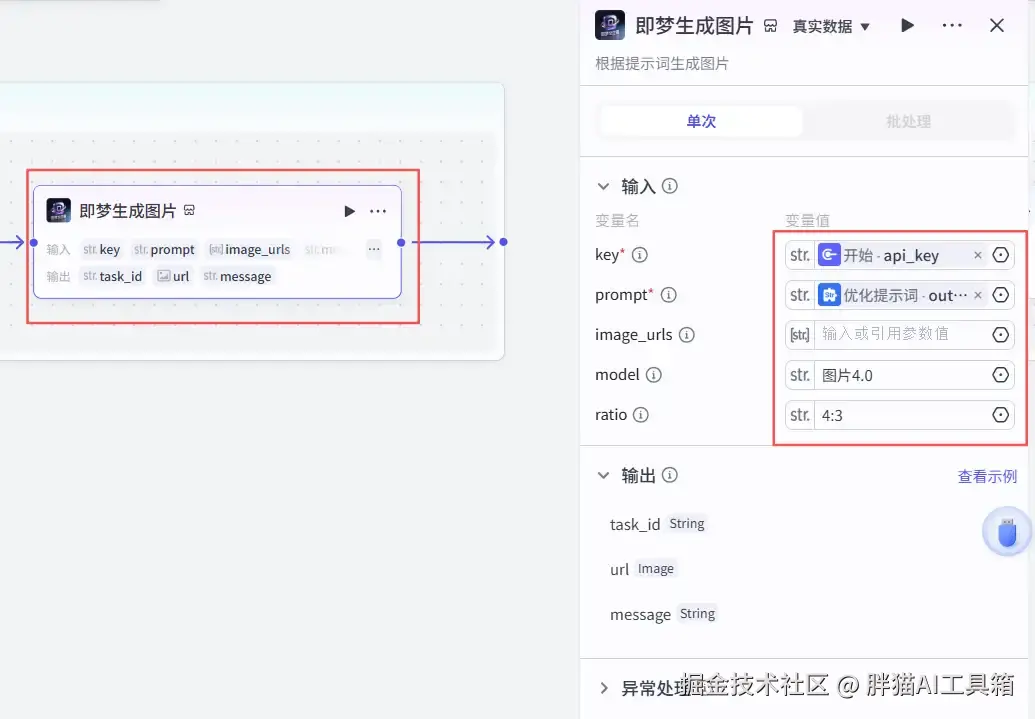Click the url Image output row

tap(642, 569)
